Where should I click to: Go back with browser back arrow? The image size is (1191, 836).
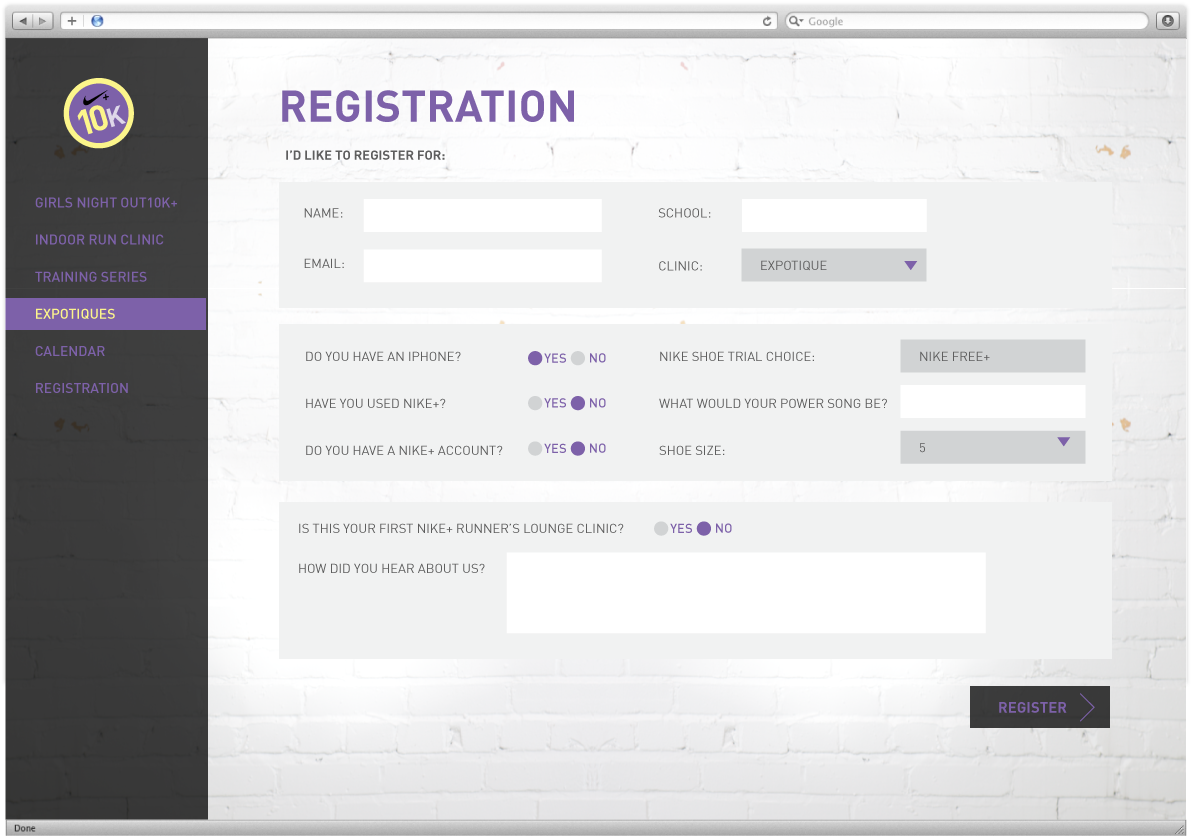pos(24,21)
